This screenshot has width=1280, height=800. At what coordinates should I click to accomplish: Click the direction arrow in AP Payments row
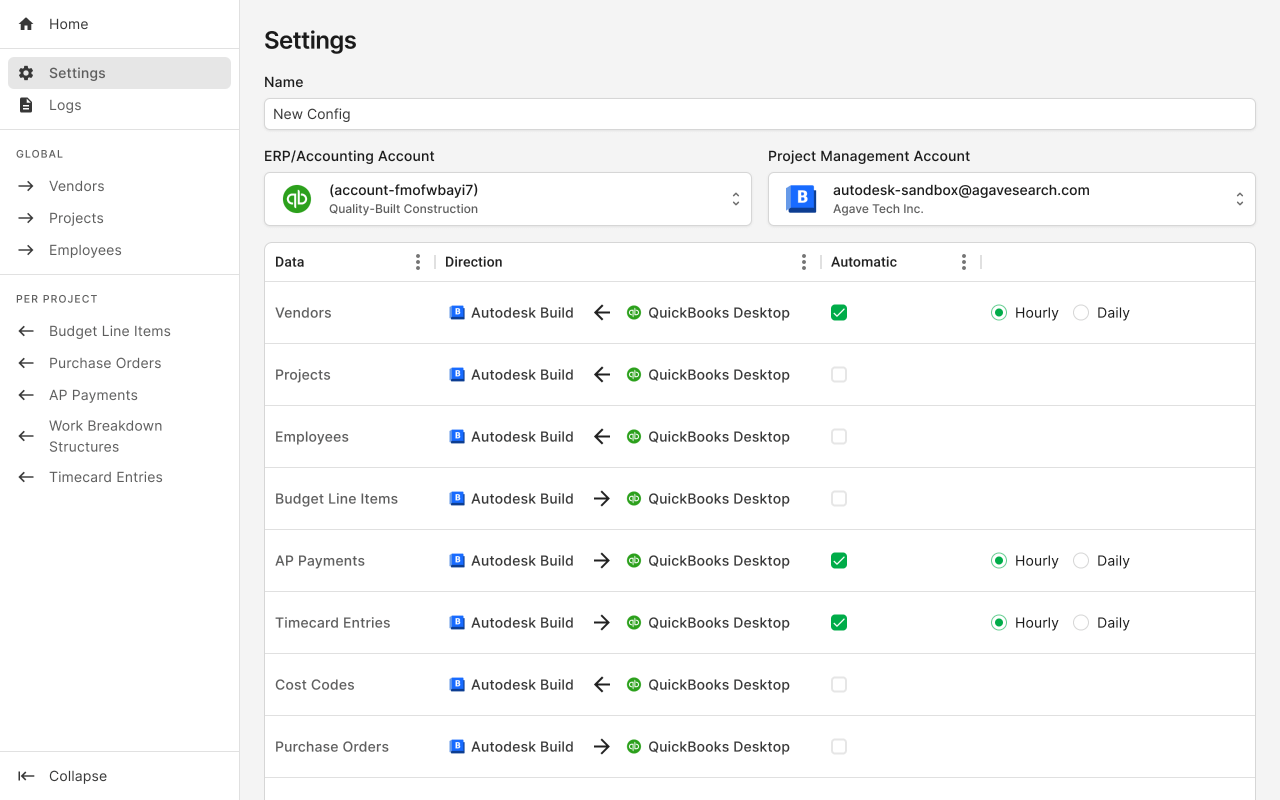(x=602, y=561)
